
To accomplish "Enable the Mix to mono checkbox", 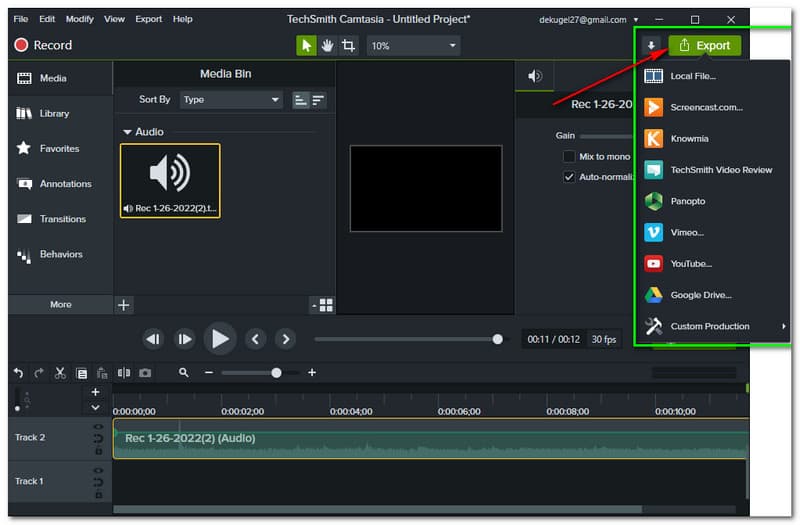I will tap(569, 157).
